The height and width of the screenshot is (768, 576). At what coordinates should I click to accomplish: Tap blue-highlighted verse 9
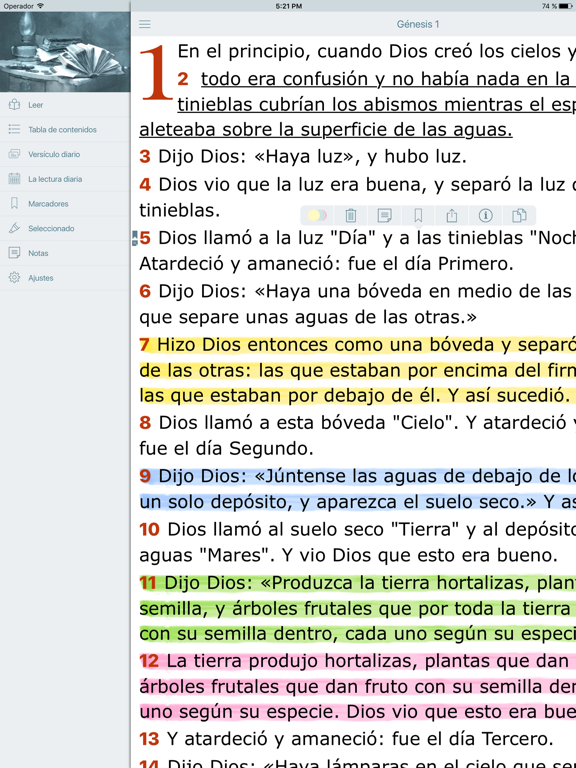pos(358,489)
